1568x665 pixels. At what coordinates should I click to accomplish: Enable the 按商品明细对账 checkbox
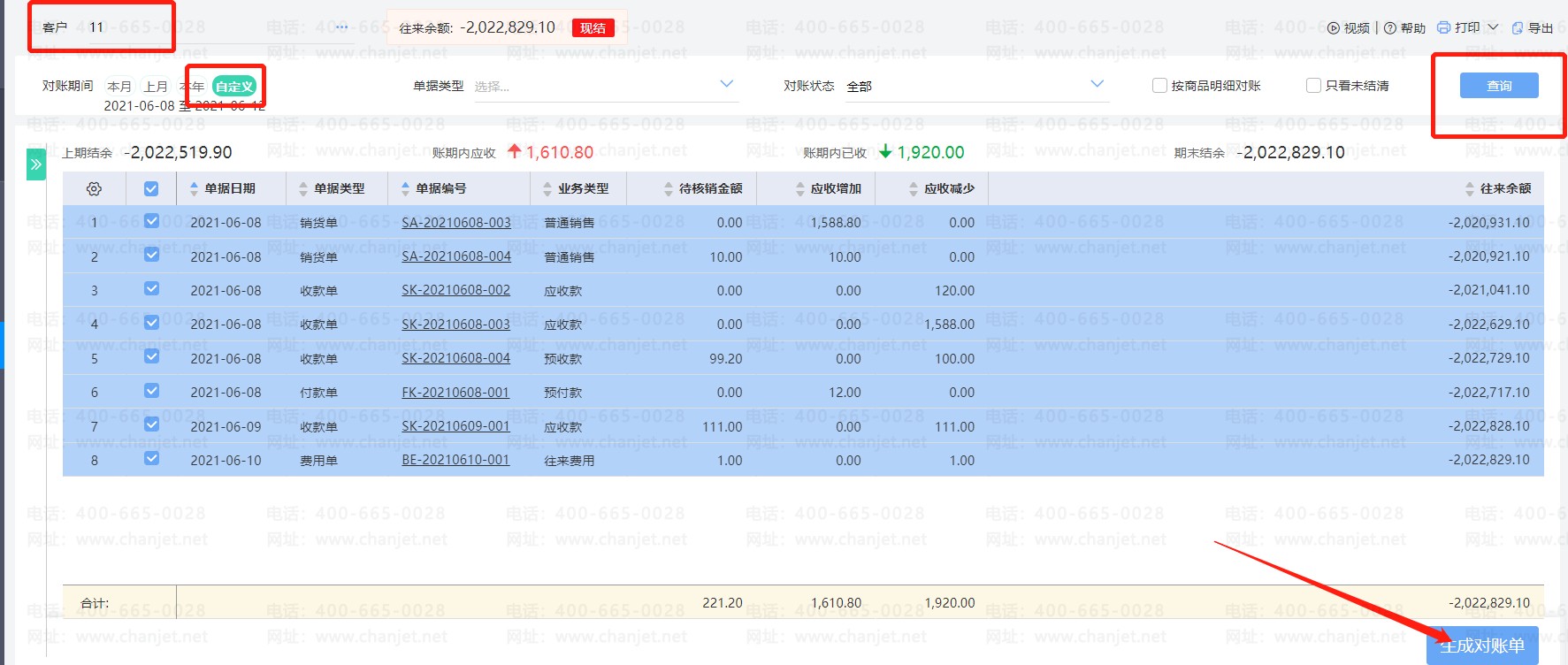(1159, 86)
